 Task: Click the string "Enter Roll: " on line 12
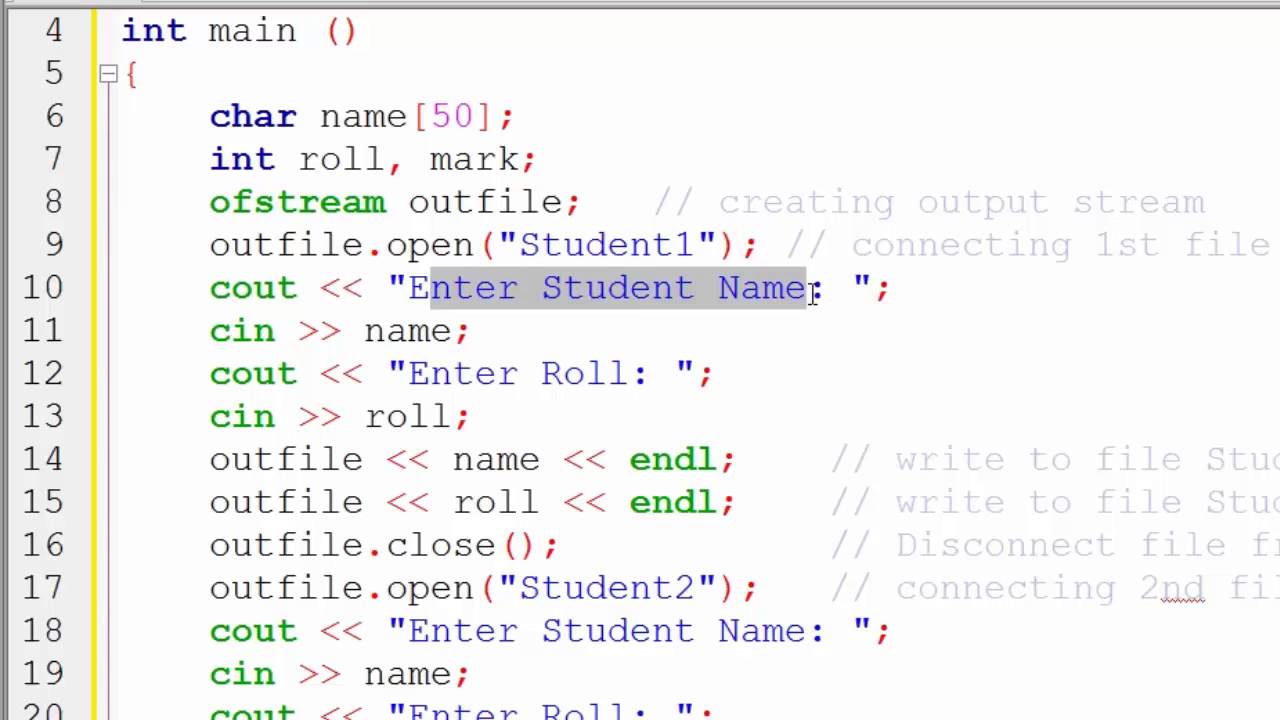[x=541, y=374]
